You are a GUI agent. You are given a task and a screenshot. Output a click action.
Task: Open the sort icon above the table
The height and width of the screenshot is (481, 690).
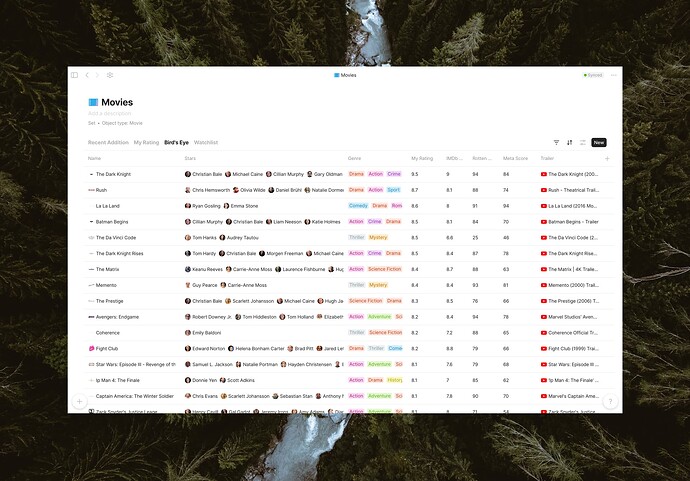coord(569,143)
